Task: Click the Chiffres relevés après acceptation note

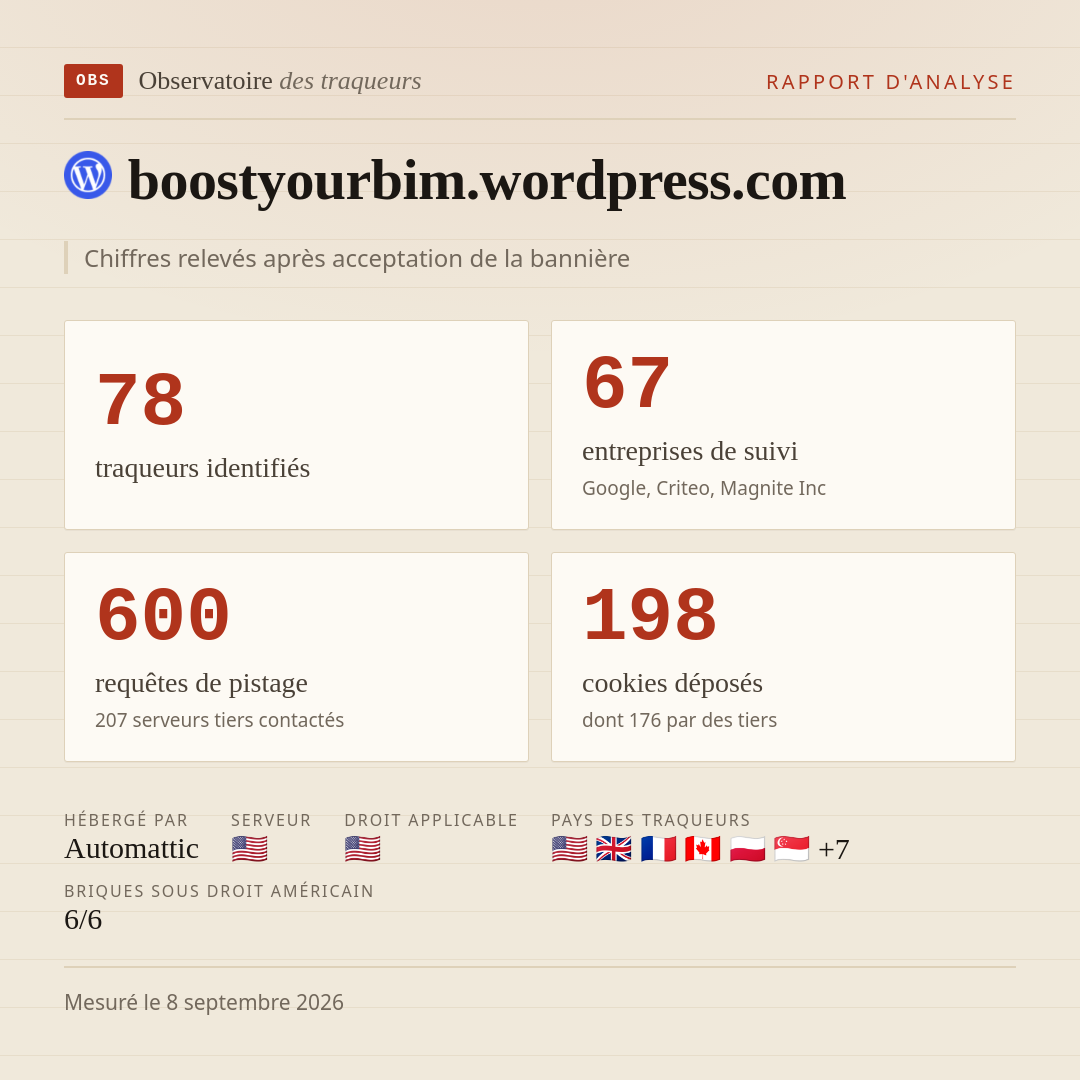Action: 357,258
